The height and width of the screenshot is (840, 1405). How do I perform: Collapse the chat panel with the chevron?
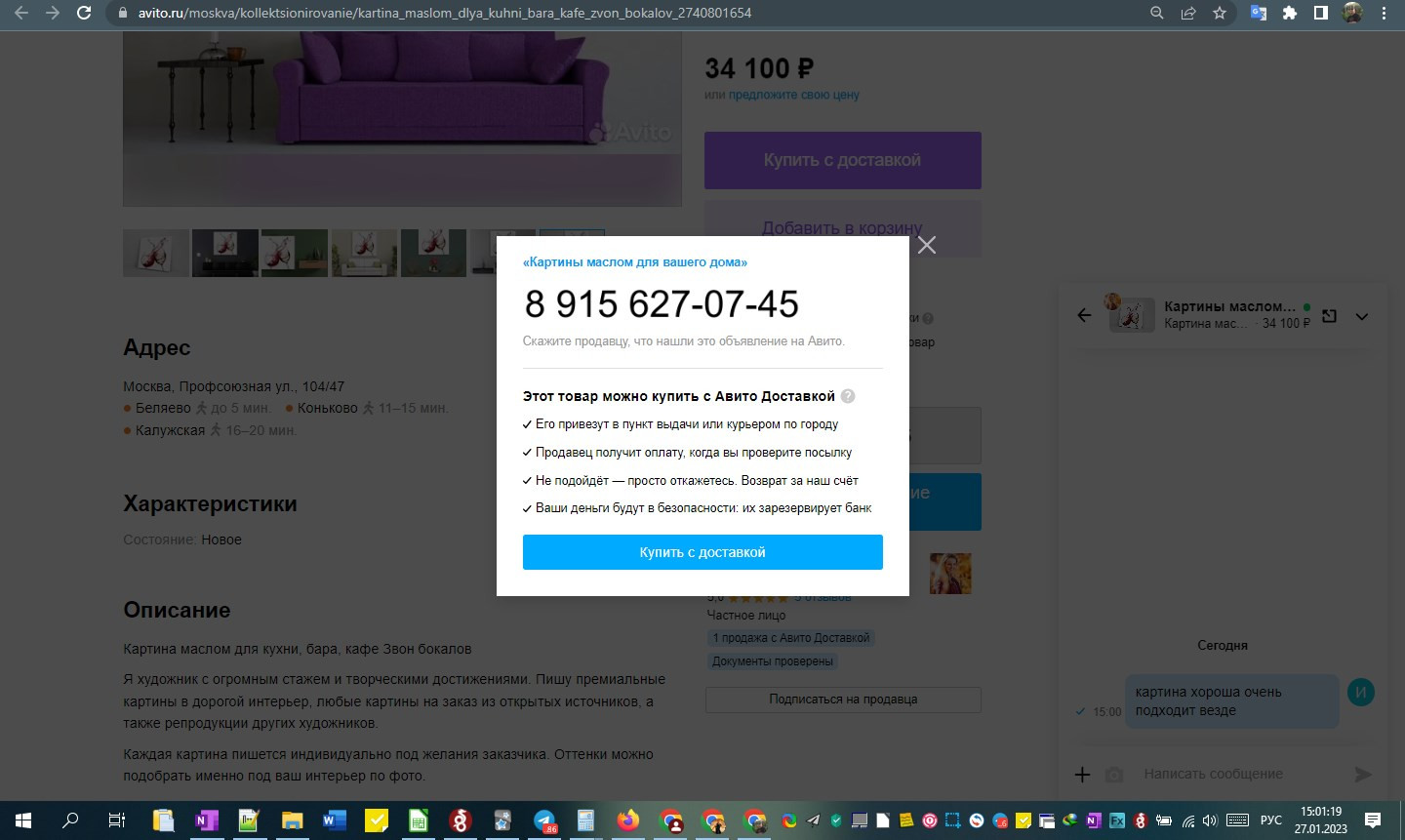[x=1362, y=316]
